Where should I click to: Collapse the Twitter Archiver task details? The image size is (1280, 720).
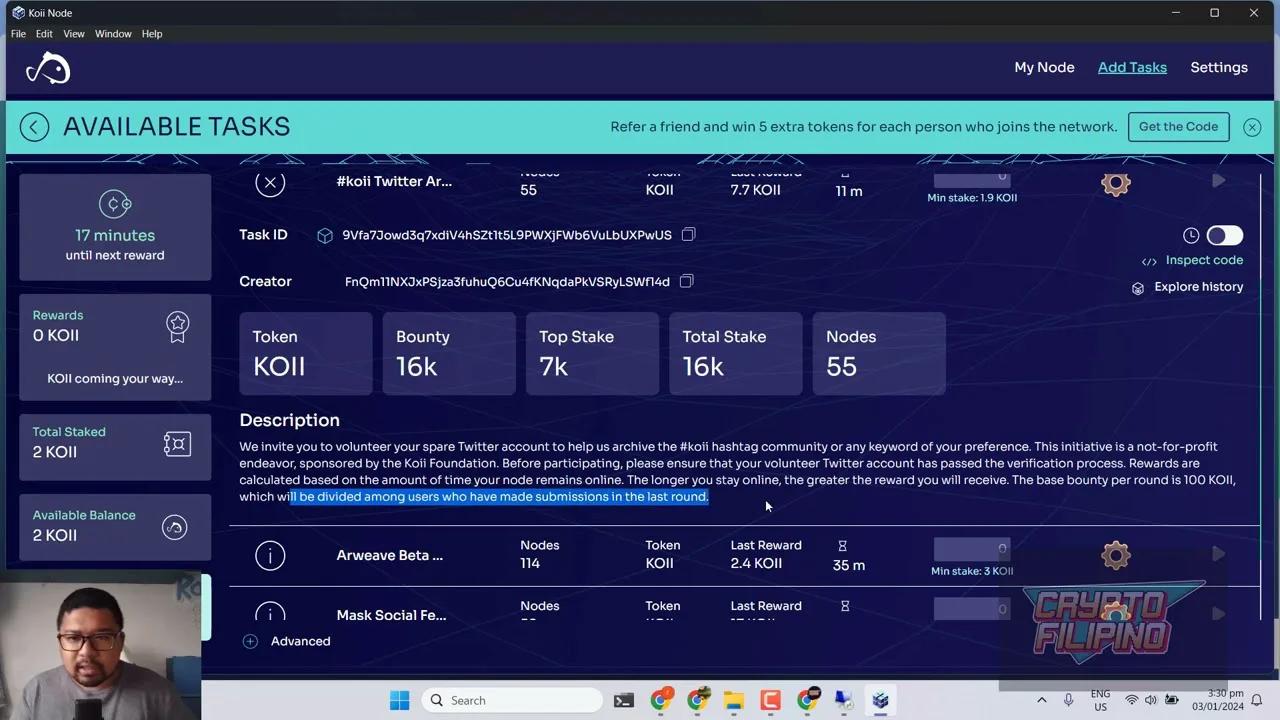coord(270,183)
